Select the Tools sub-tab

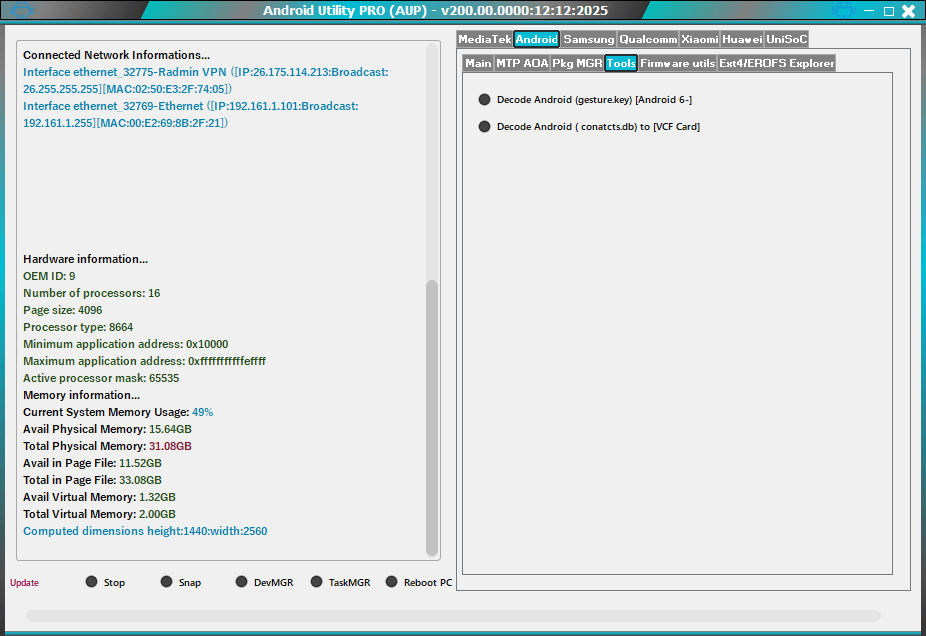621,63
